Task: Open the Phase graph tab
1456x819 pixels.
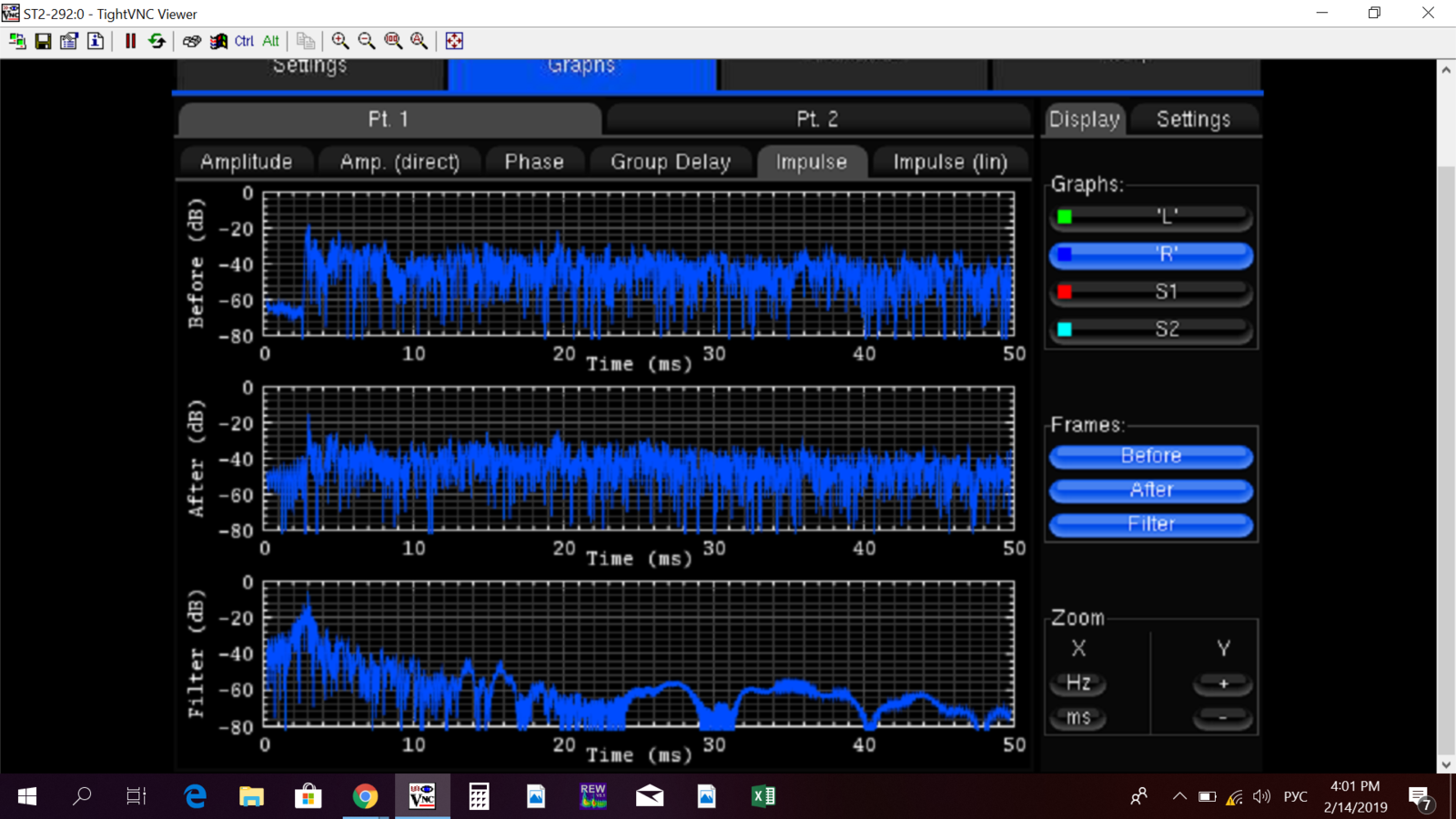Action: pyautogui.click(x=534, y=162)
